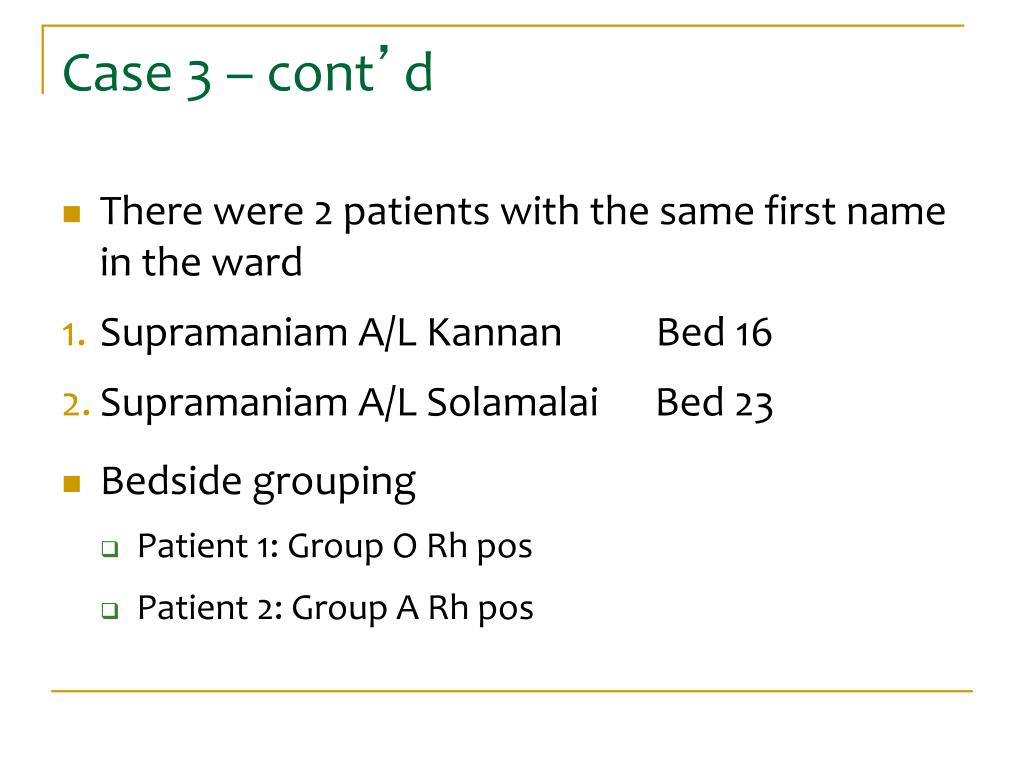The height and width of the screenshot is (768, 1024).
Task: Click the list number '2.' marker
Action: 76,403
